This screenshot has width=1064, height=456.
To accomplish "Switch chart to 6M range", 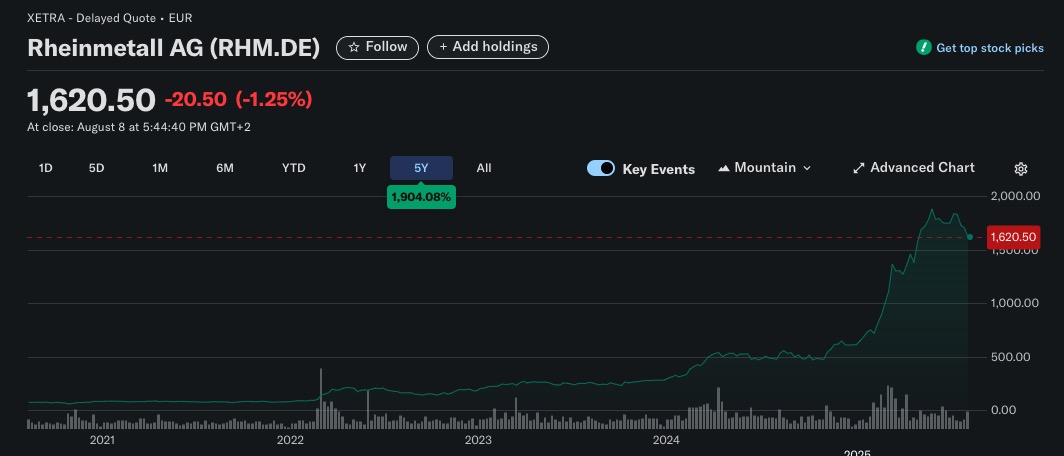I will [x=225, y=168].
